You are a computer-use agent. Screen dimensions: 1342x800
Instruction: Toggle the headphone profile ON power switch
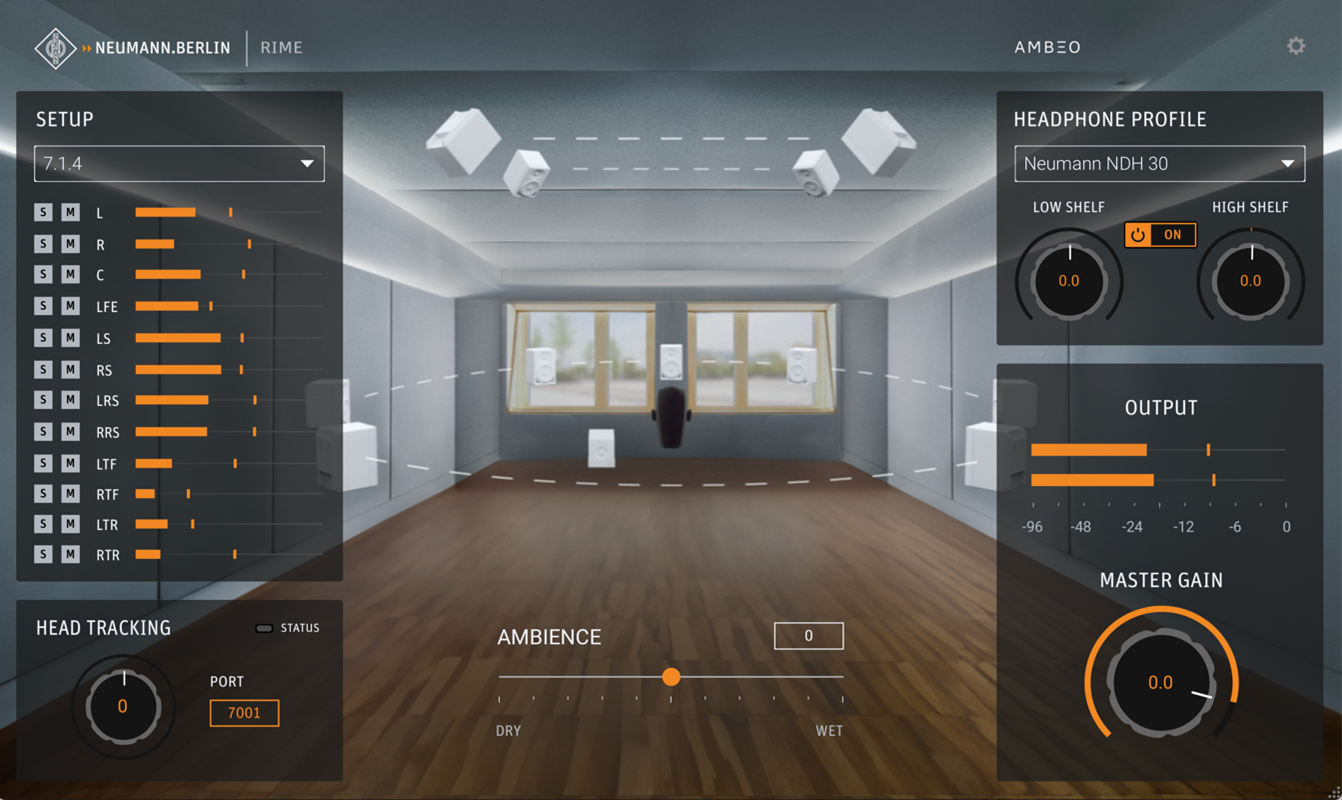click(1160, 235)
